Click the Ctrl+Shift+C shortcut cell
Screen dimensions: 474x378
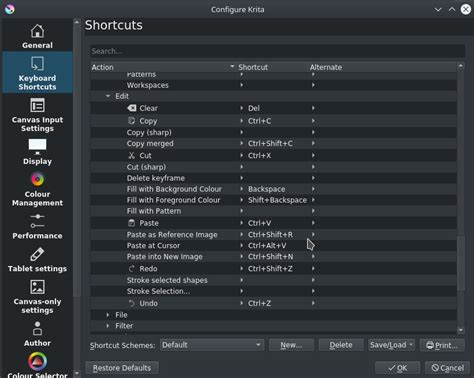point(270,143)
